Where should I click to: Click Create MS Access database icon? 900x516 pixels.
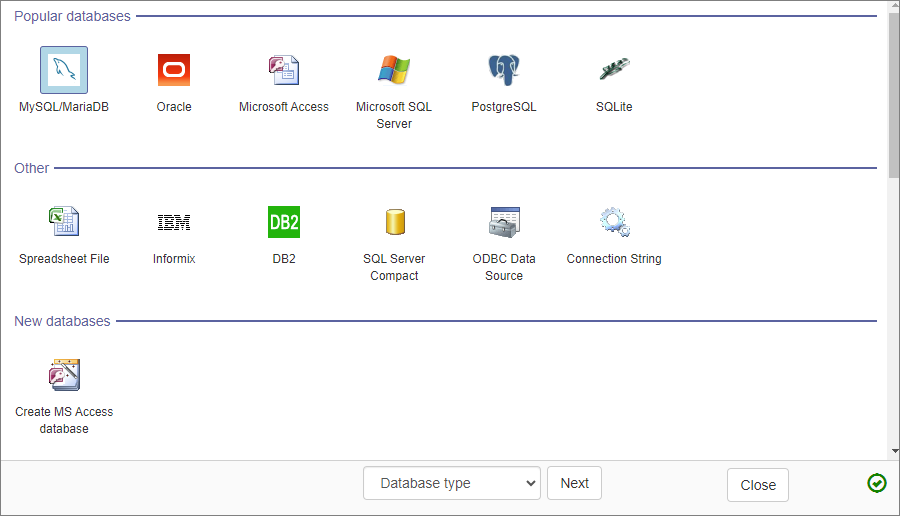64,375
